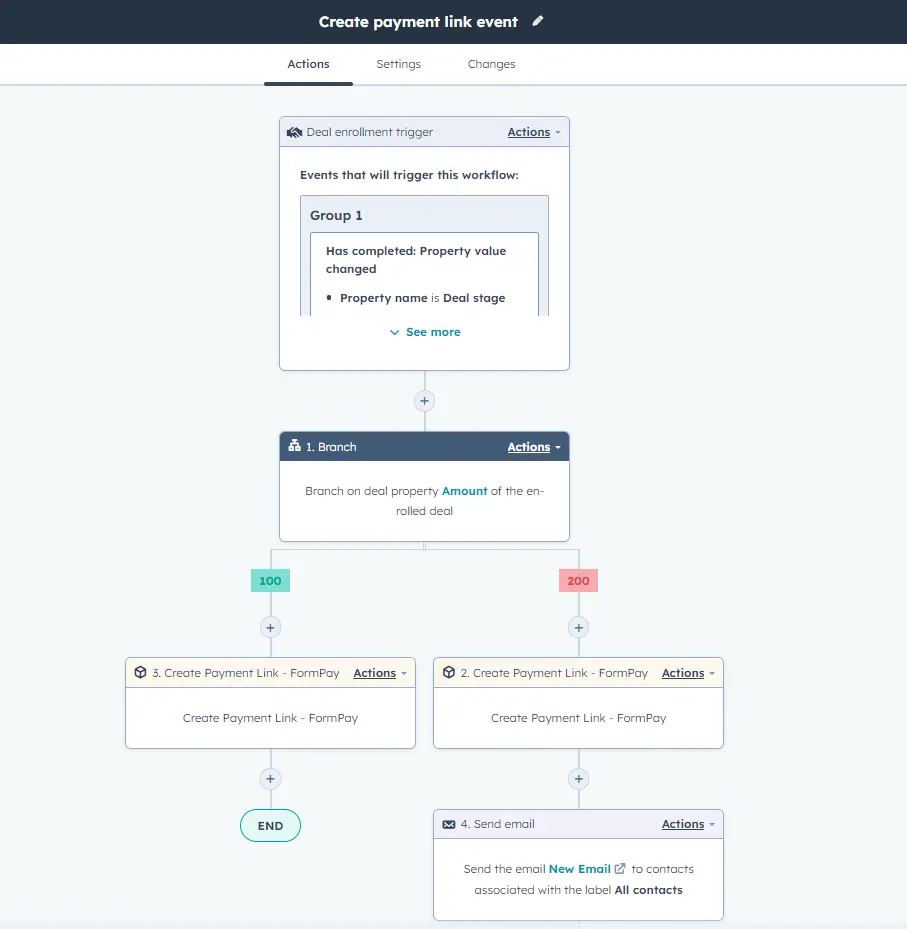Screen dimensions: 907x929
Task: Click the cube icon on step 3 Create Payment Link
Action: 140,672
